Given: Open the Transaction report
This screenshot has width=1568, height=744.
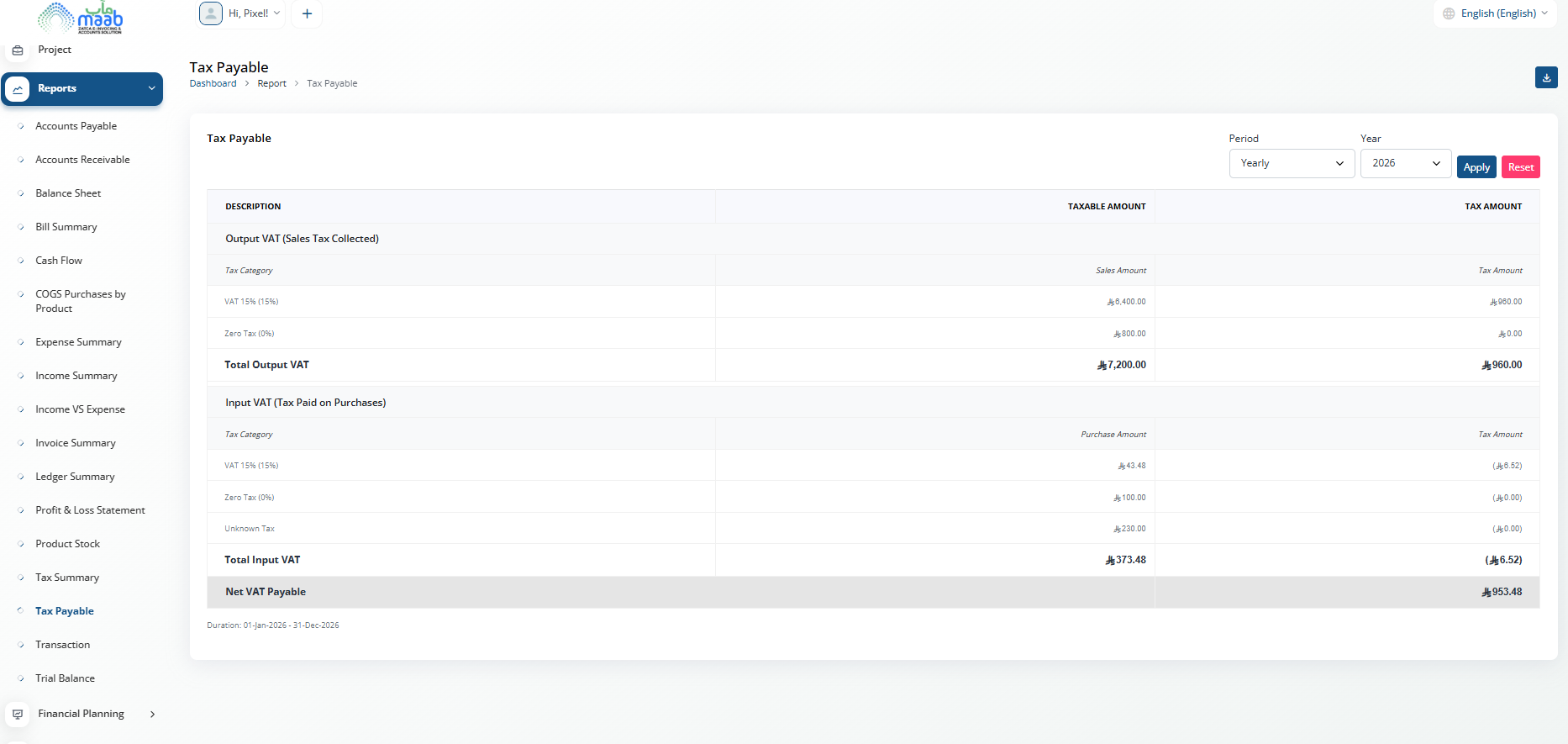Looking at the screenshot, I should [x=62, y=645].
